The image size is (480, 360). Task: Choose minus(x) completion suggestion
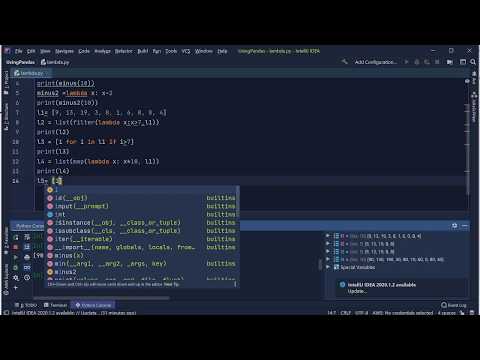tap(142, 255)
